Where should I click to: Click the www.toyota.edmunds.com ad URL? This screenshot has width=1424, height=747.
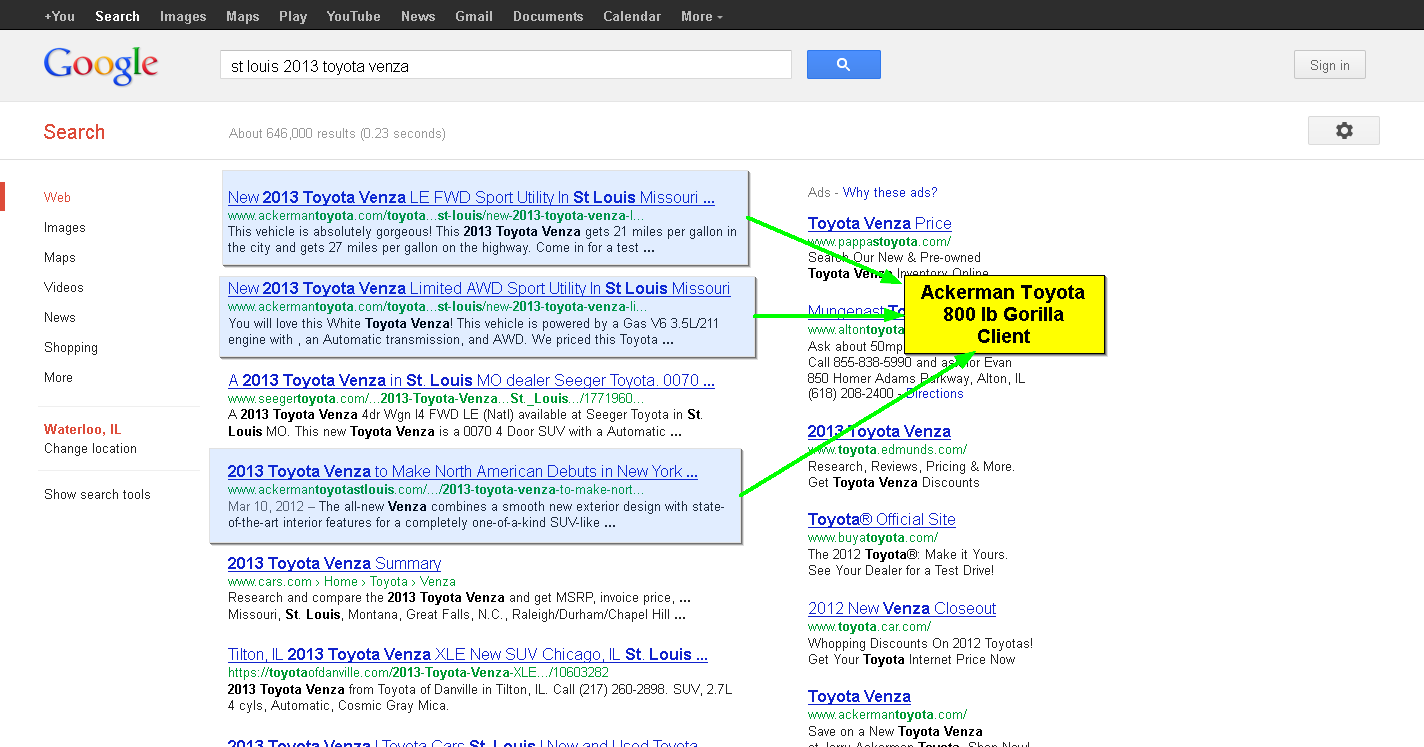point(887,449)
